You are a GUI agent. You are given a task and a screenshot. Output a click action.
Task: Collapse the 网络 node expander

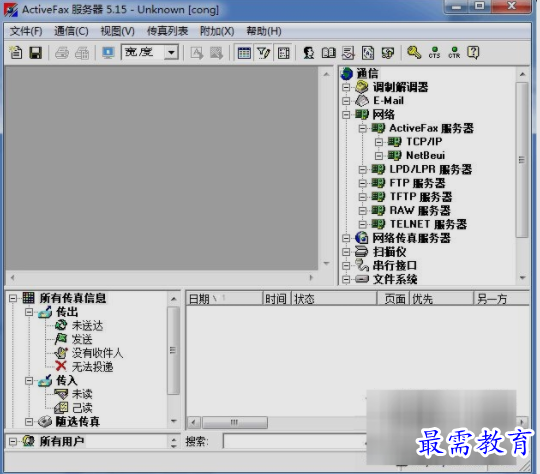point(346,114)
